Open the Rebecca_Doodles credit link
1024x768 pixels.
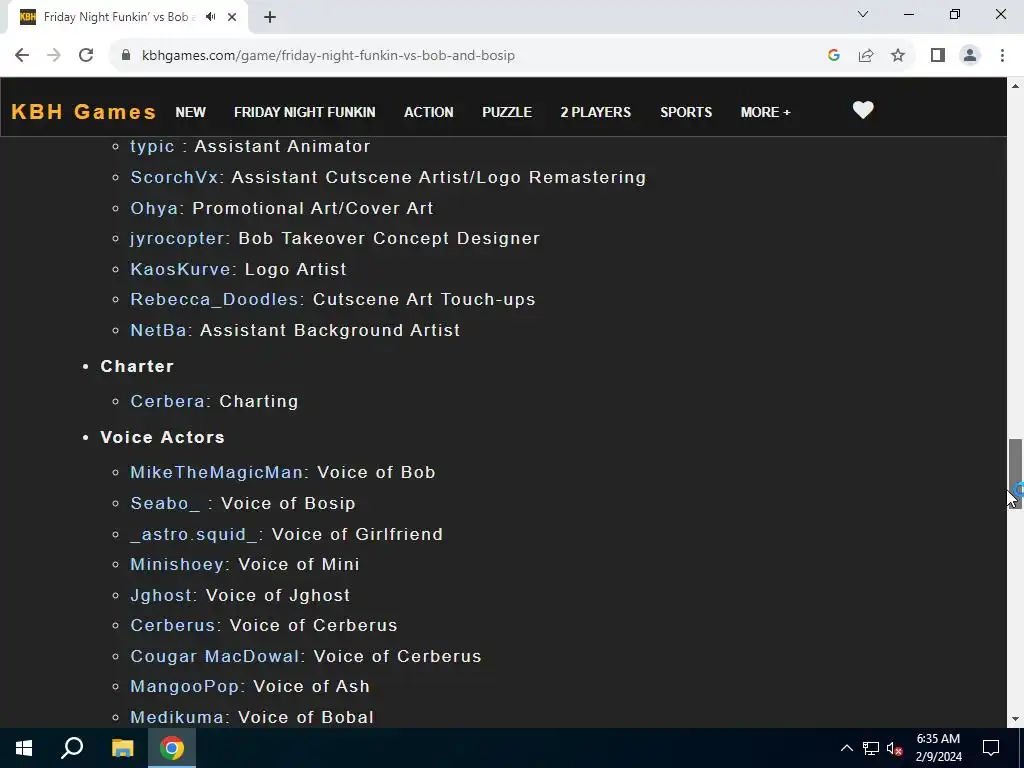215,300
